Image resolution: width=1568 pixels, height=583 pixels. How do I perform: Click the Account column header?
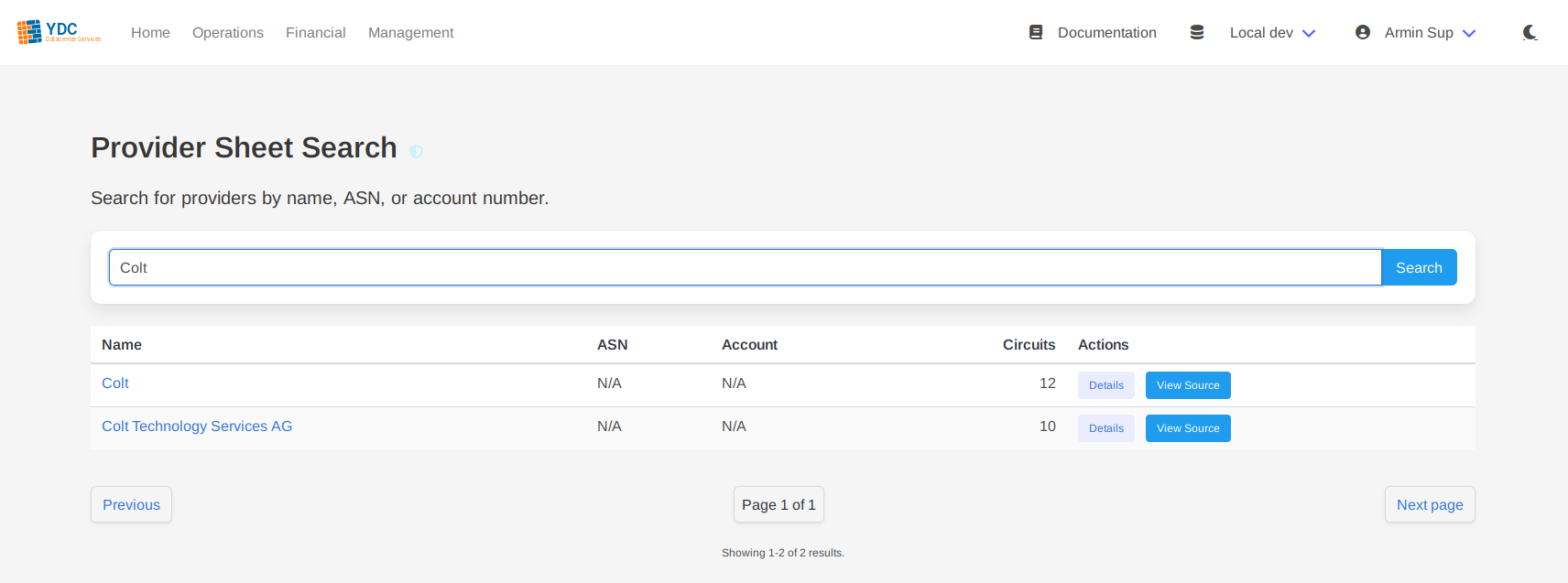(x=749, y=345)
